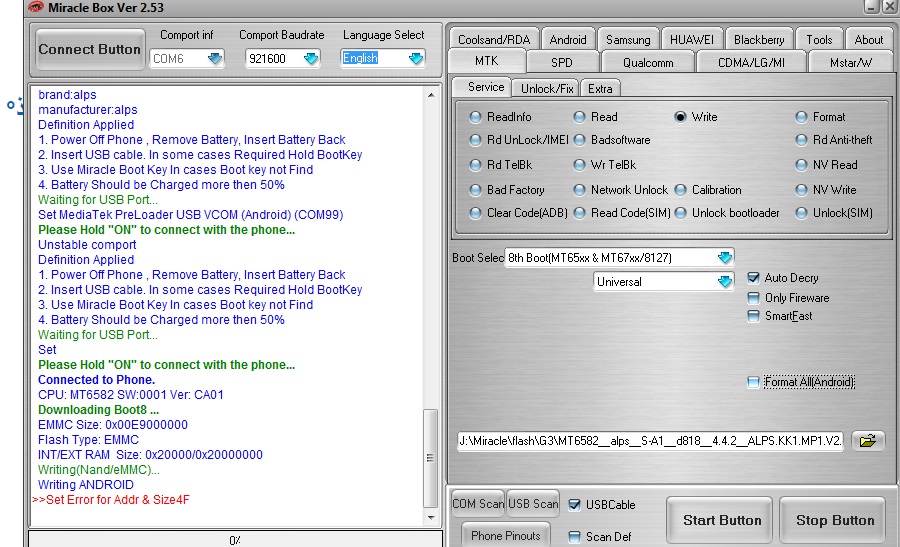Click the log panel scrollbar thumb
The width and height of the screenshot is (900, 547).
(430, 458)
